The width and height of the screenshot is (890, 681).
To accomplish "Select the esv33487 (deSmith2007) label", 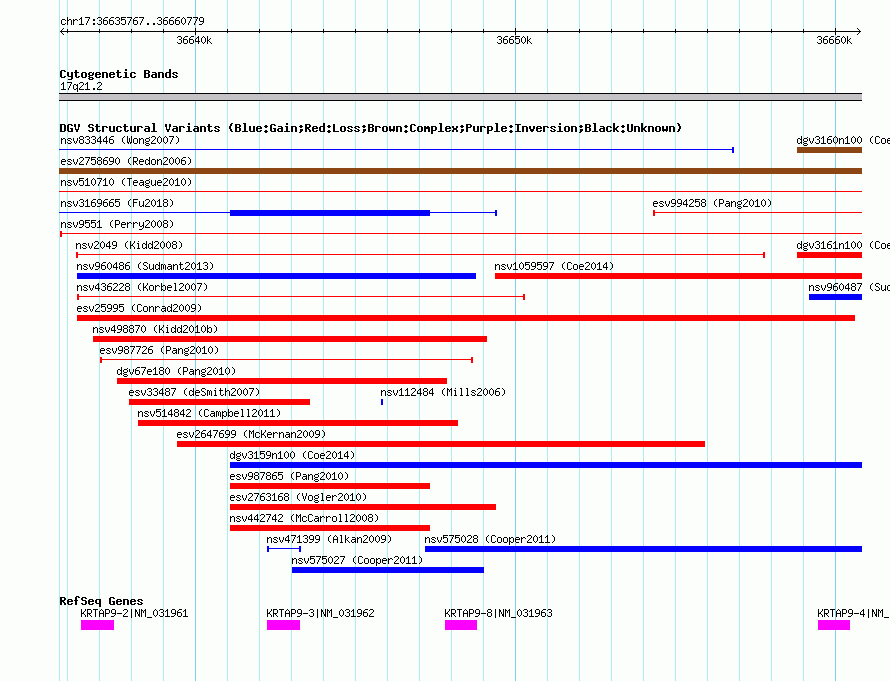I will pyautogui.click(x=194, y=392).
